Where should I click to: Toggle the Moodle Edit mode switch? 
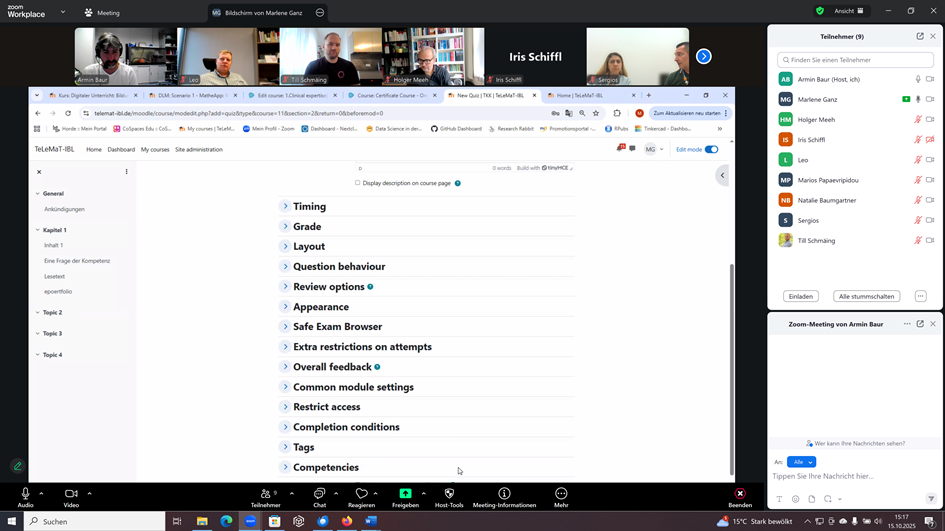711,149
